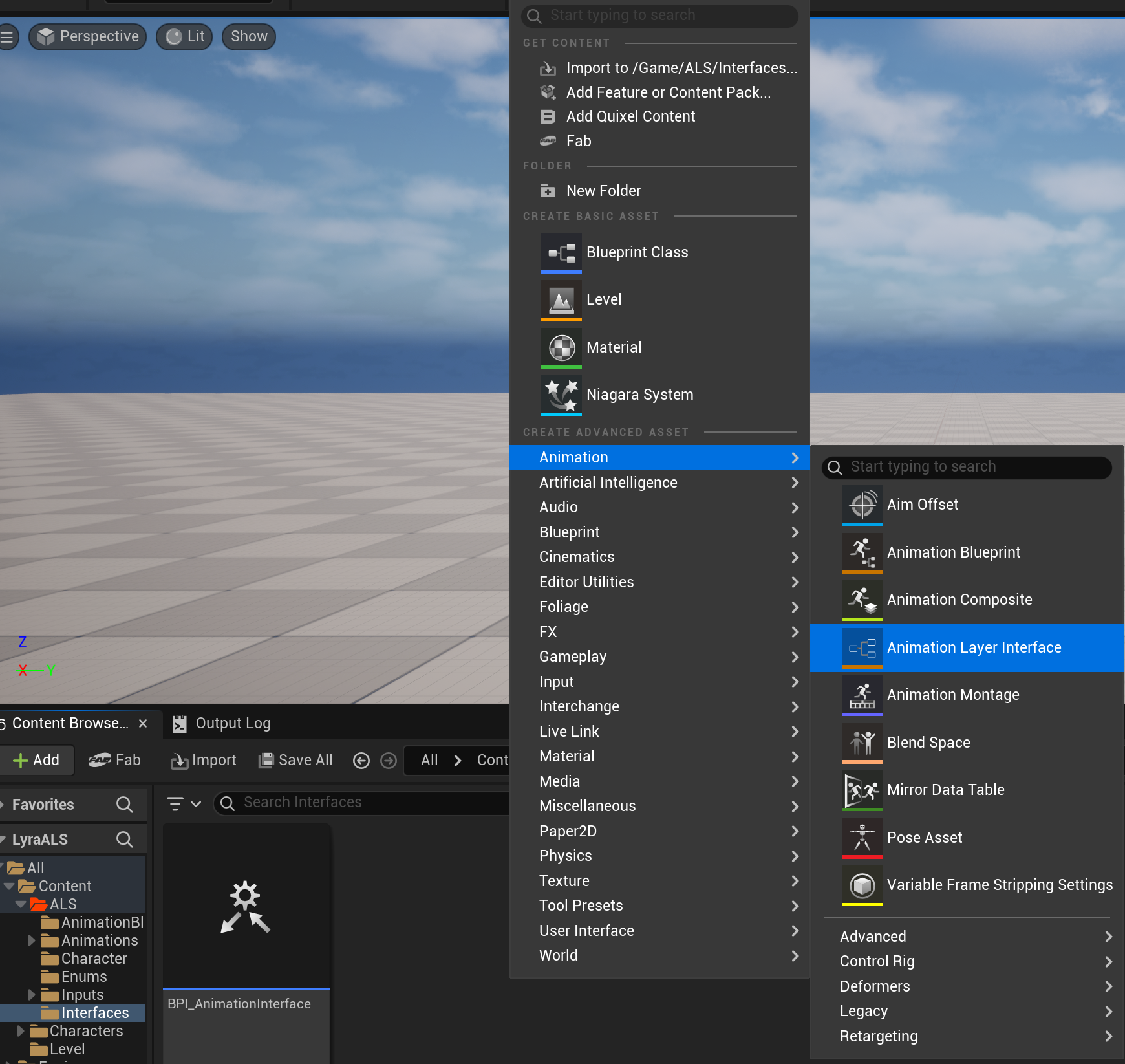1125x1064 pixels.
Task: Open the Blueprint advanced asset submenu
Action: pos(659,532)
